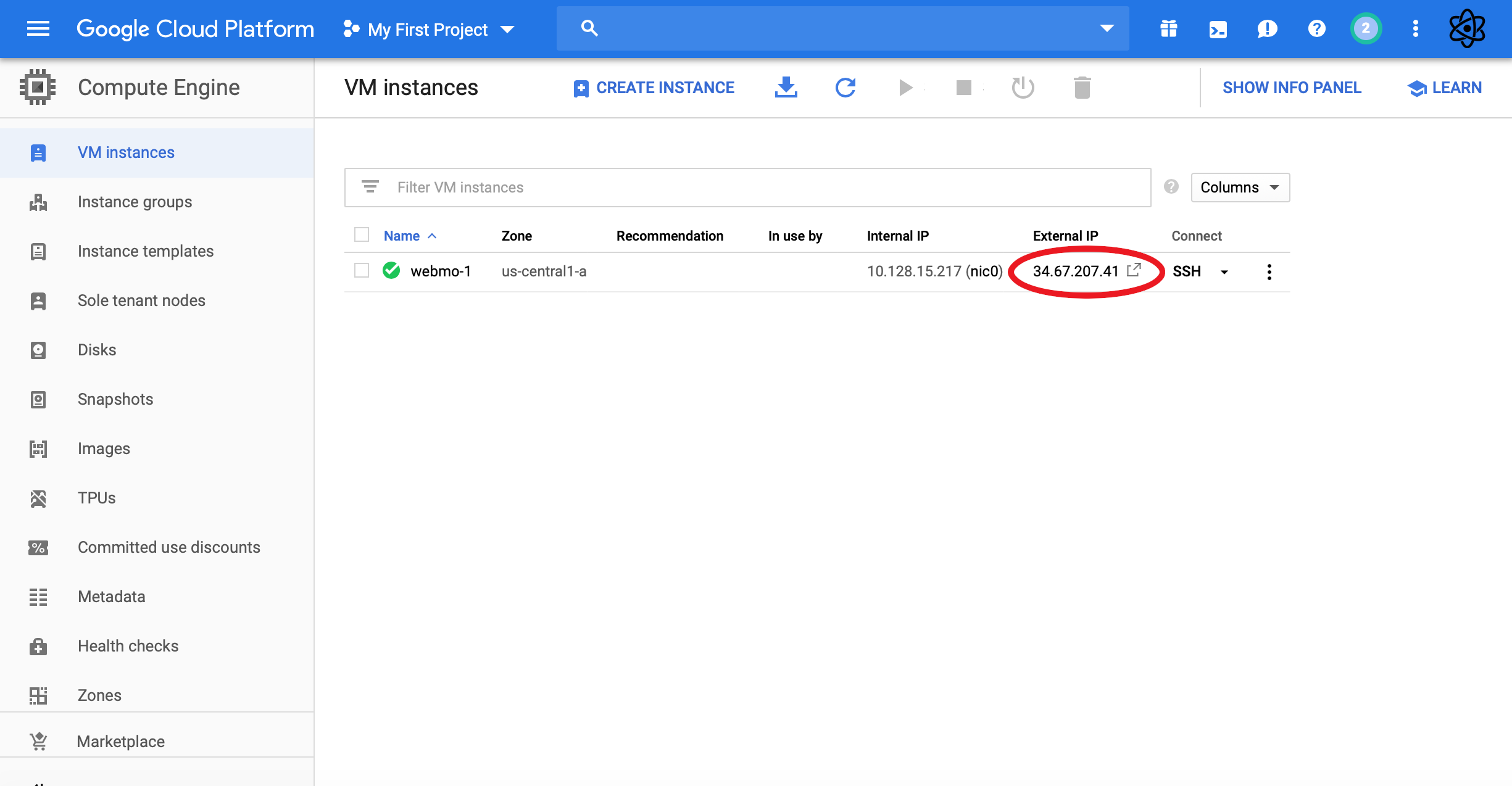Image resolution: width=1512 pixels, height=786 pixels.
Task: Open Snapshots in sidebar
Action: pos(157,399)
